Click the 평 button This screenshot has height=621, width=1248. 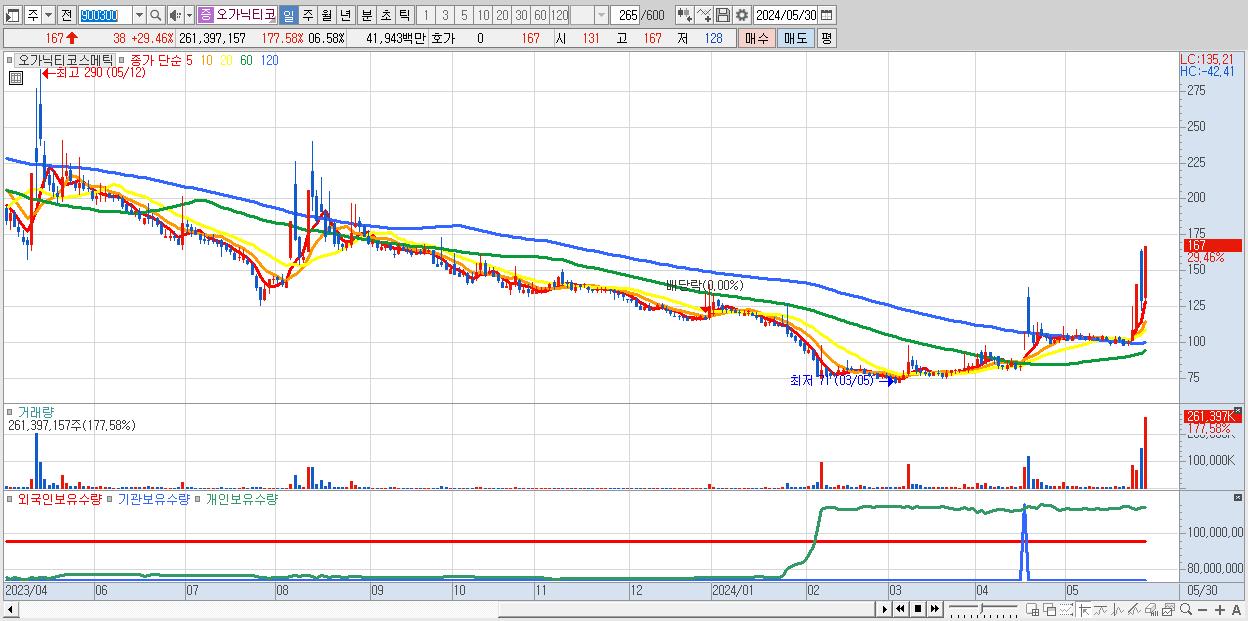point(826,38)
